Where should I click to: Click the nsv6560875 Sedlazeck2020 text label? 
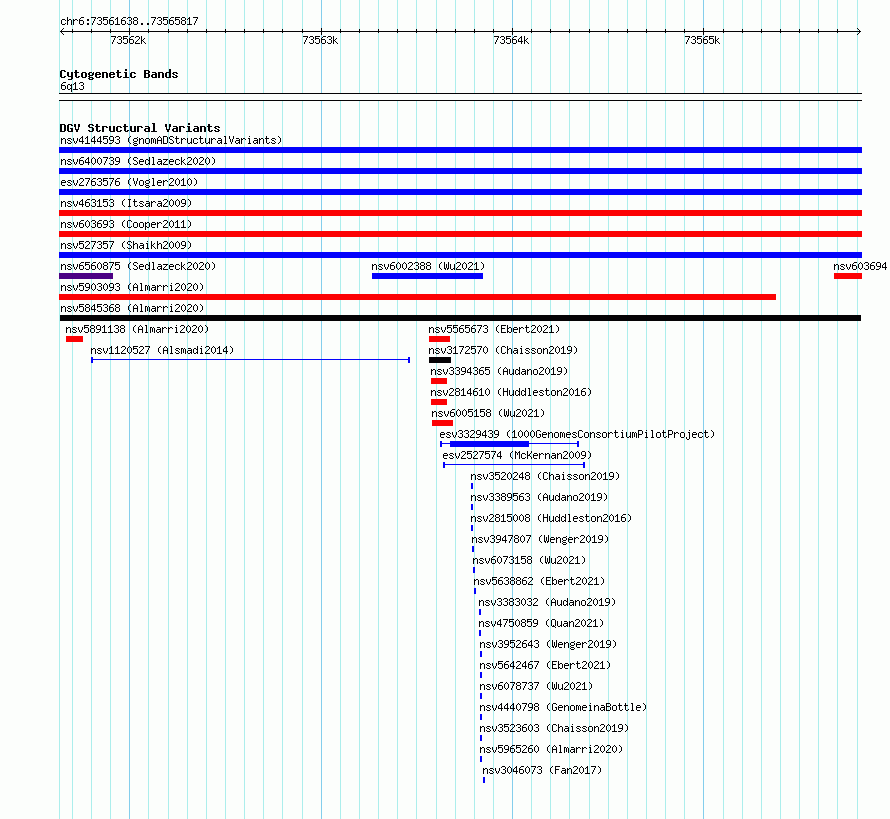(x=138, y=266)
